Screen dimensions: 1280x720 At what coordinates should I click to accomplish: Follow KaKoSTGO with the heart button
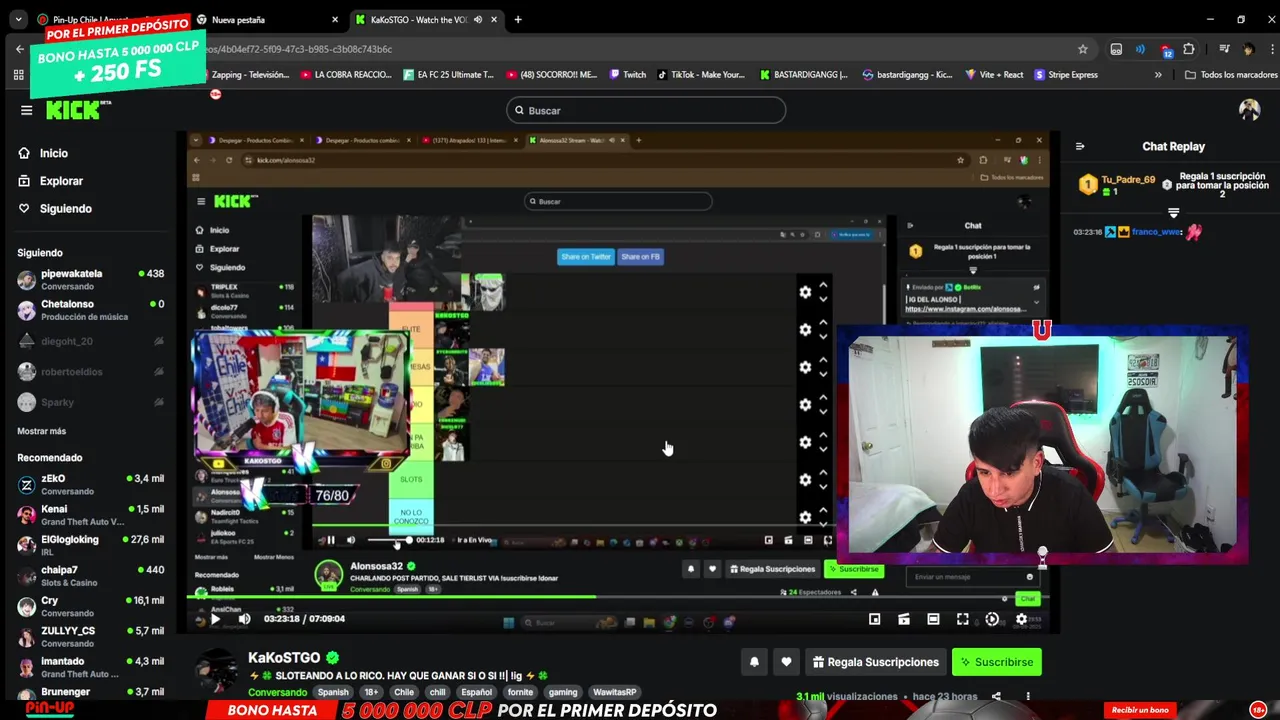[786, 662]
